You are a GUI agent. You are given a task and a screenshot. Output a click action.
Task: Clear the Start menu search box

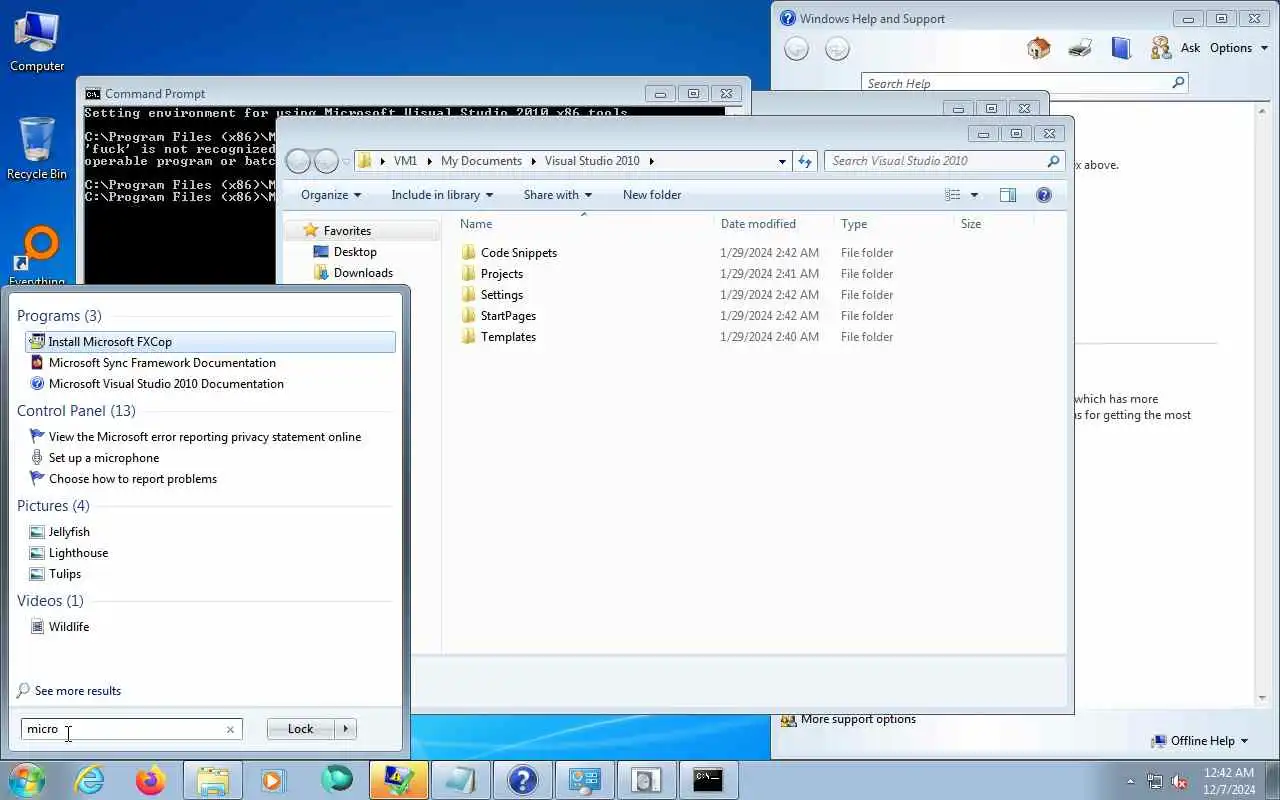pos(230,729)
